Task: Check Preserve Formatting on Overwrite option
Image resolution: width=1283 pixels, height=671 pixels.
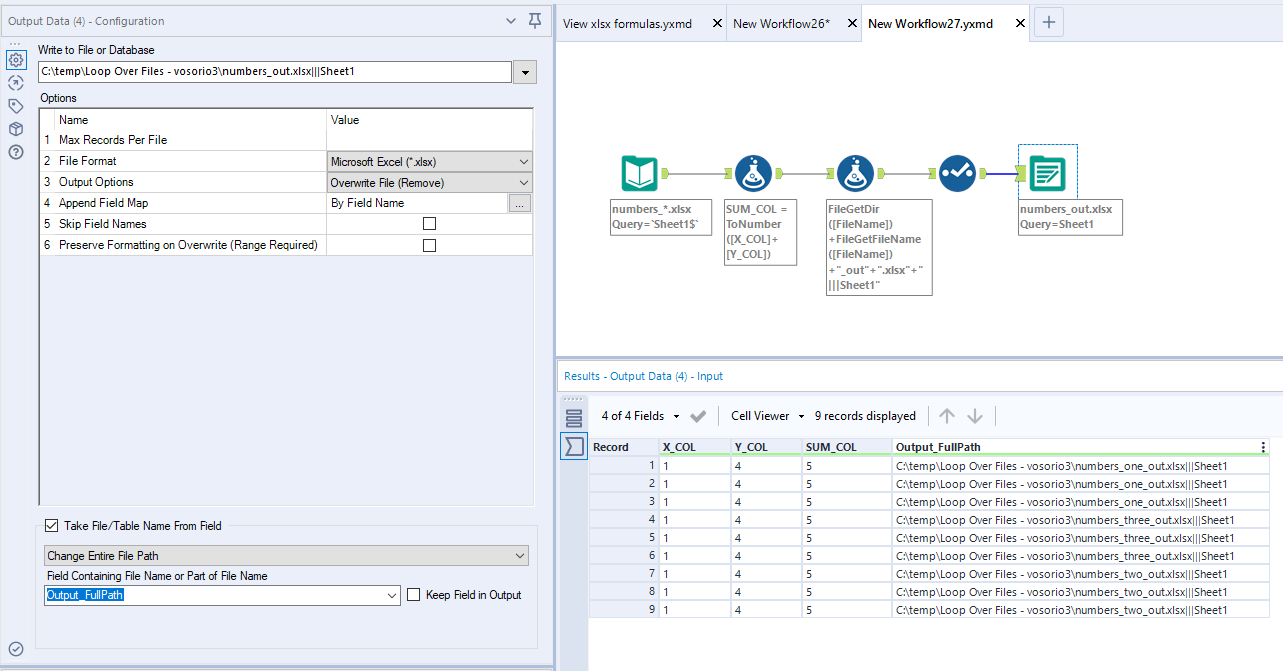Action: click(429, 245)
